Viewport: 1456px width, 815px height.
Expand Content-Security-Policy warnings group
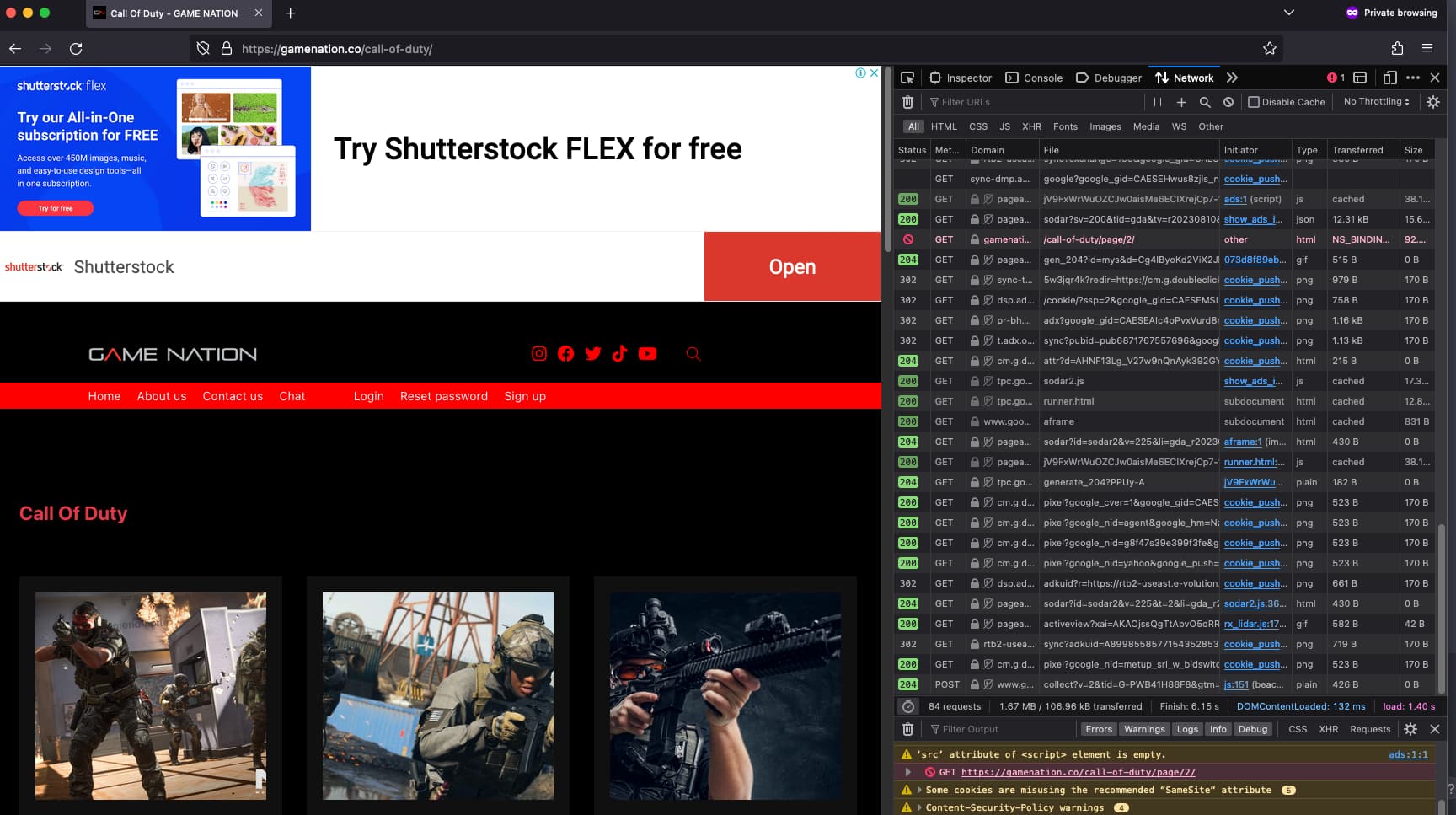[919, 807]
